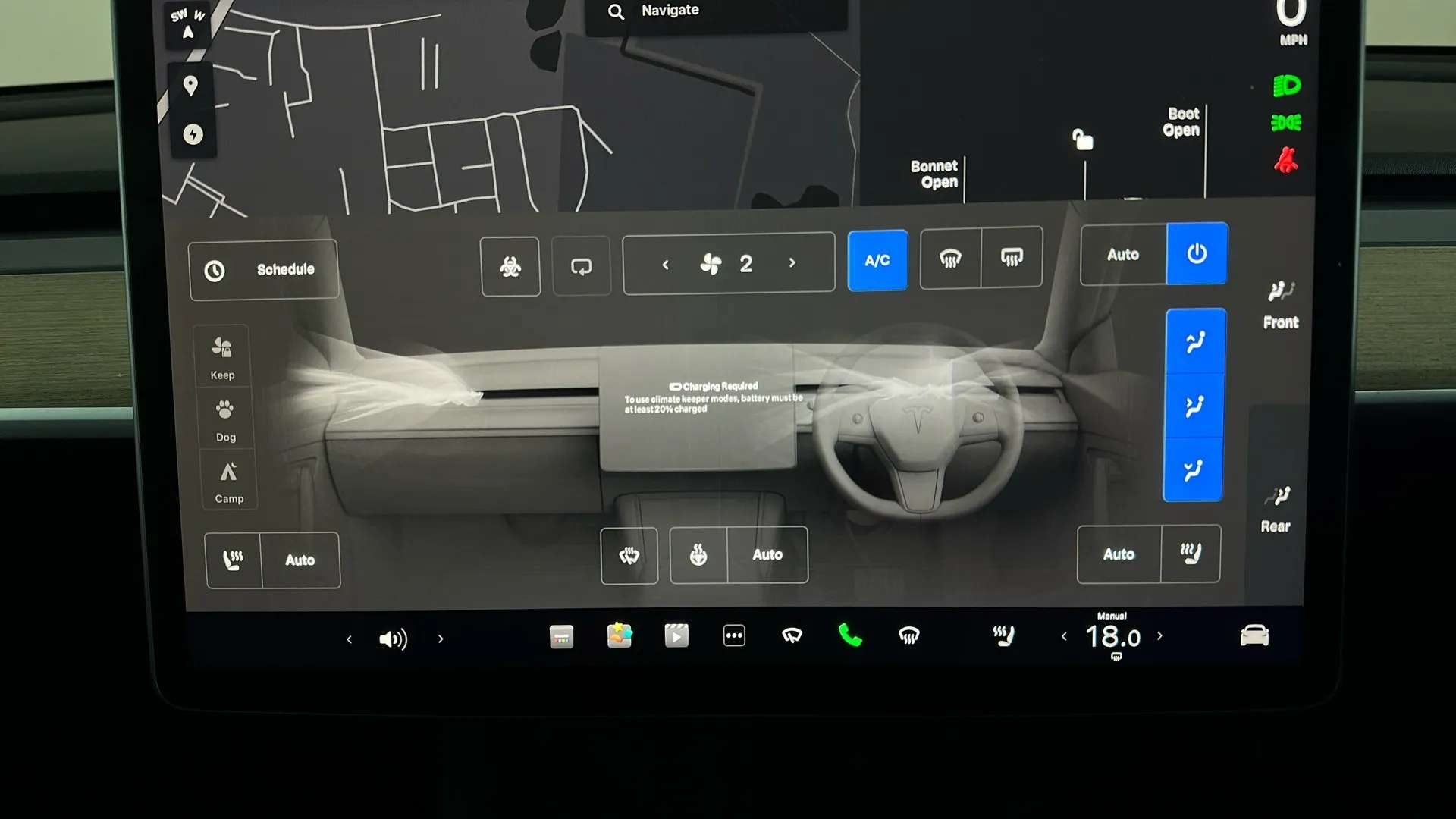Tap seat heater icon in bottom bar
This screenshot has width=1456, height=819.
pos(1003,635)
